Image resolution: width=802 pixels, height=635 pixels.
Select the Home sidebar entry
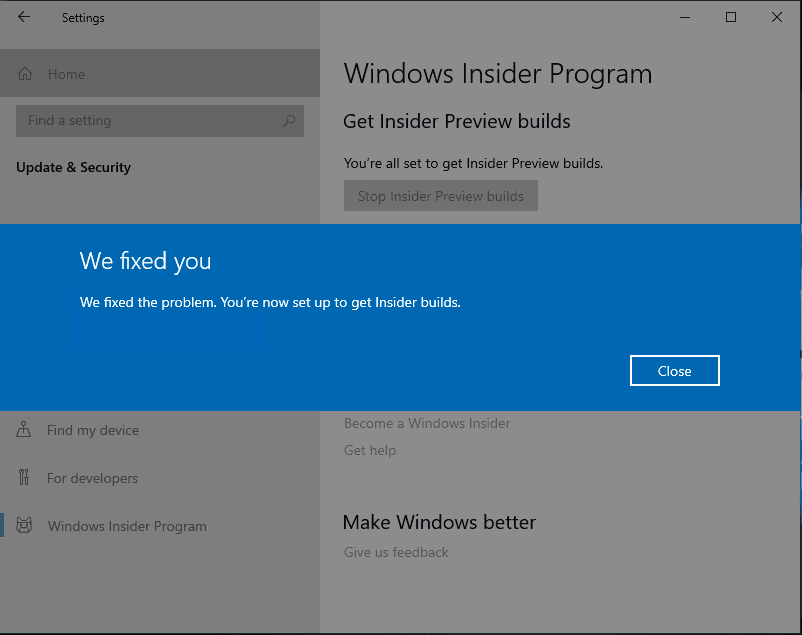coord(66,74)
